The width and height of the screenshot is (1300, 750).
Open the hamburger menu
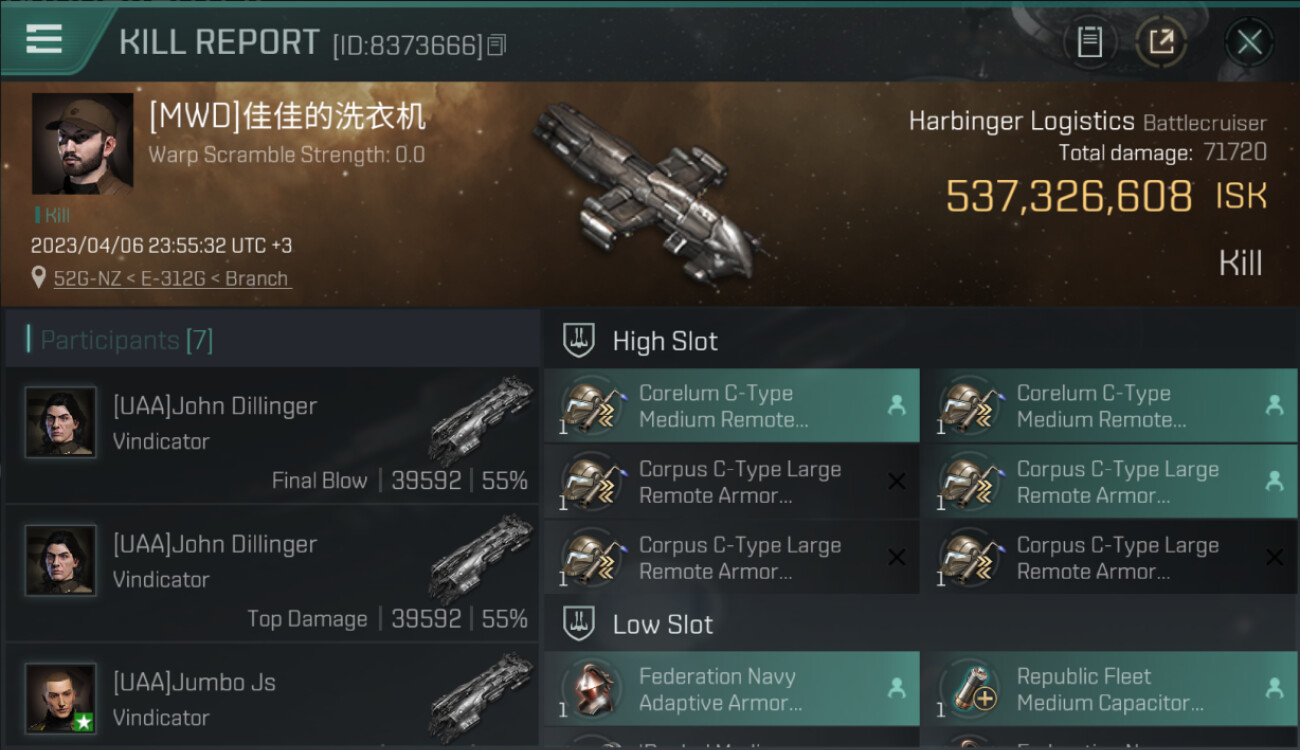pyautogui.click(x=44, y=40)
